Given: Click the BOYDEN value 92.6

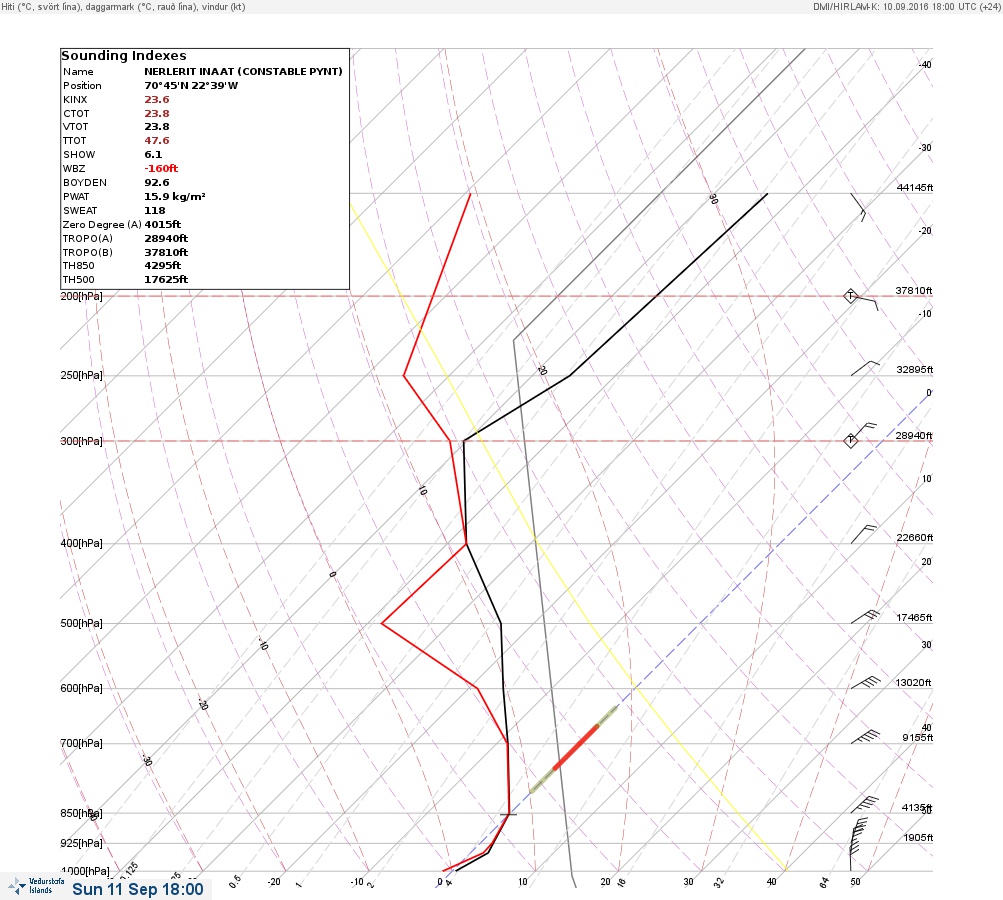Looking at the screenshot, I should [x=157, y=183].
